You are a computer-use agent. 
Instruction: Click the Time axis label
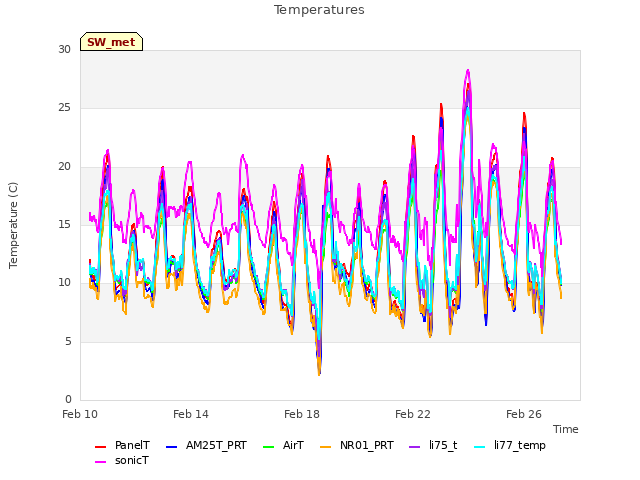566,429
